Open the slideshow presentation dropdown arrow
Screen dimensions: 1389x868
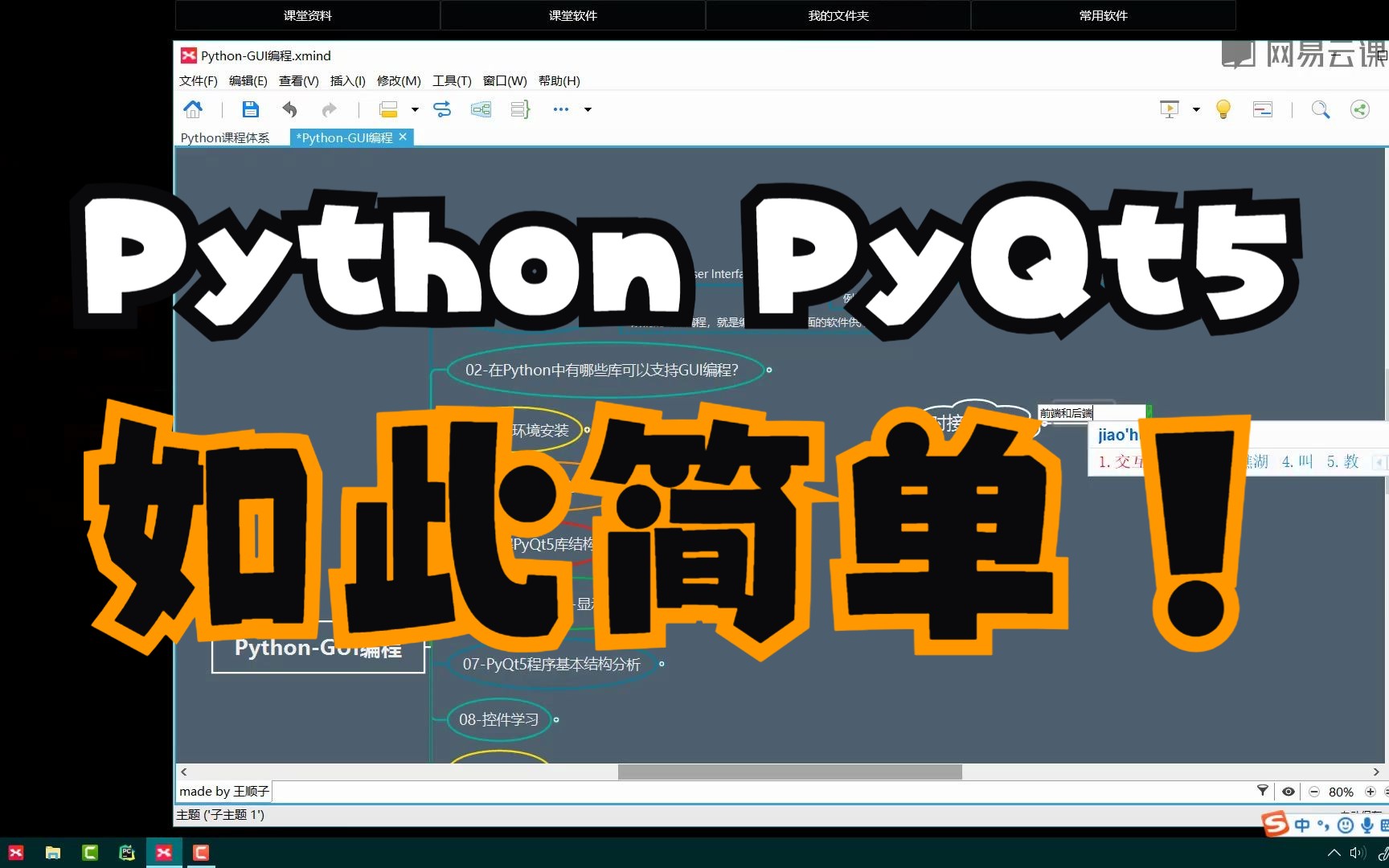(x=1196, y=109)
